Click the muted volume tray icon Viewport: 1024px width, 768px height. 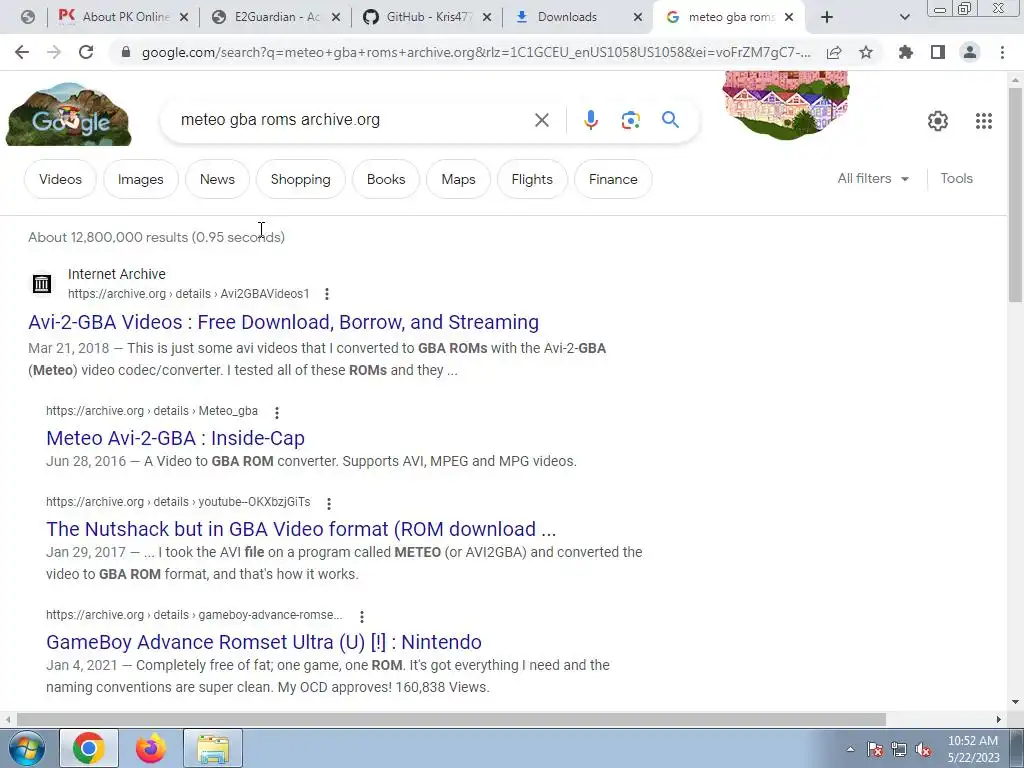click(923, 750)
